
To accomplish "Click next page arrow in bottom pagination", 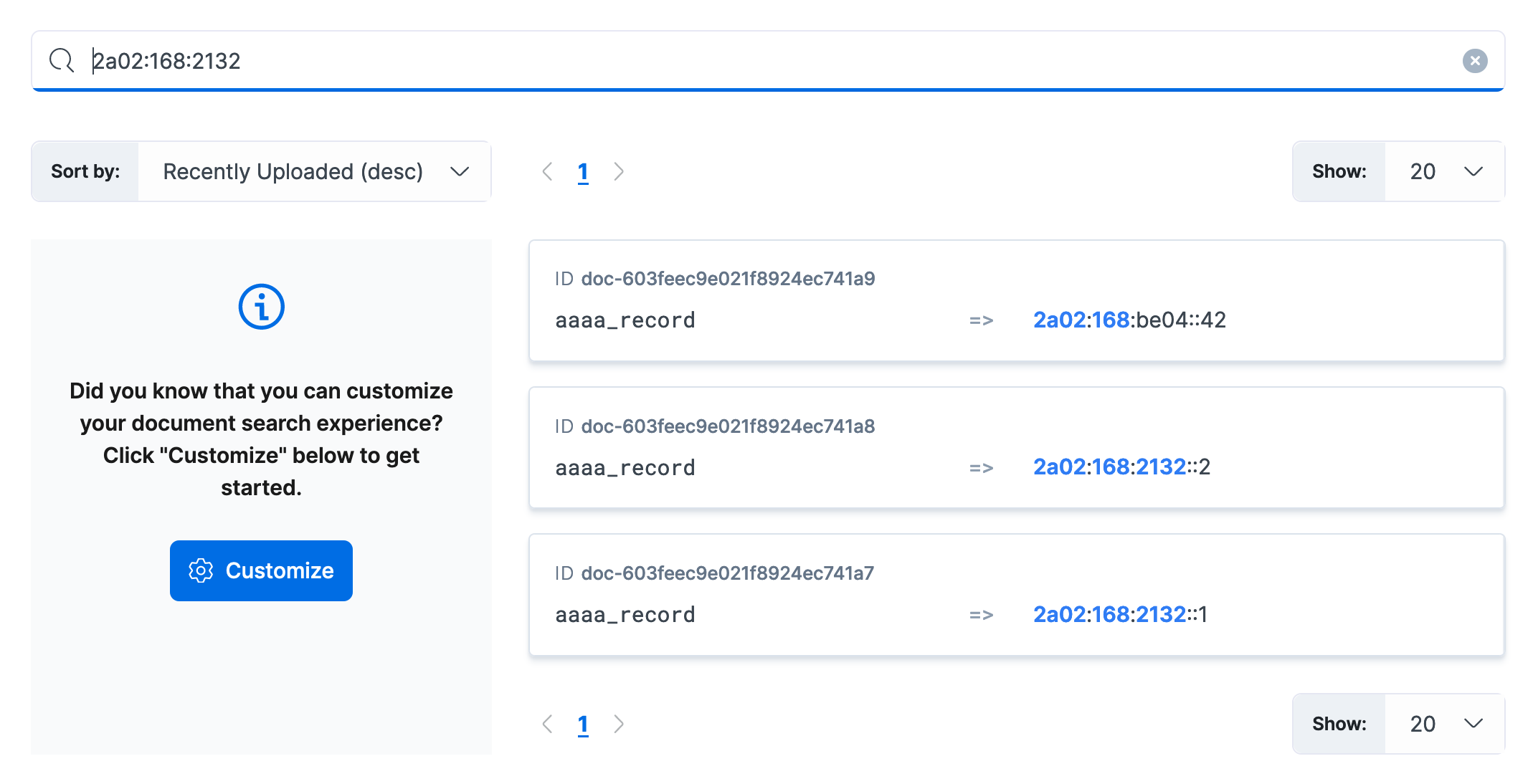I will pyautogui.click(x=619, y=724).
